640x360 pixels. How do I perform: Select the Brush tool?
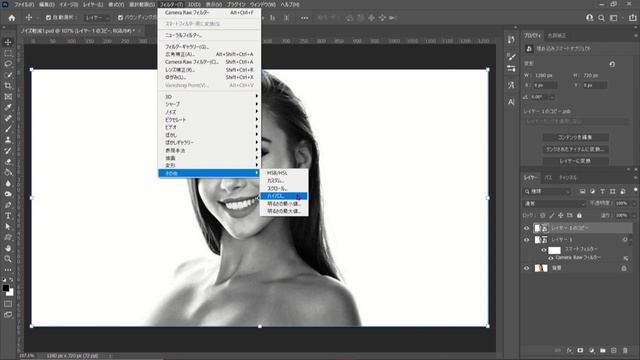[8, 129]
